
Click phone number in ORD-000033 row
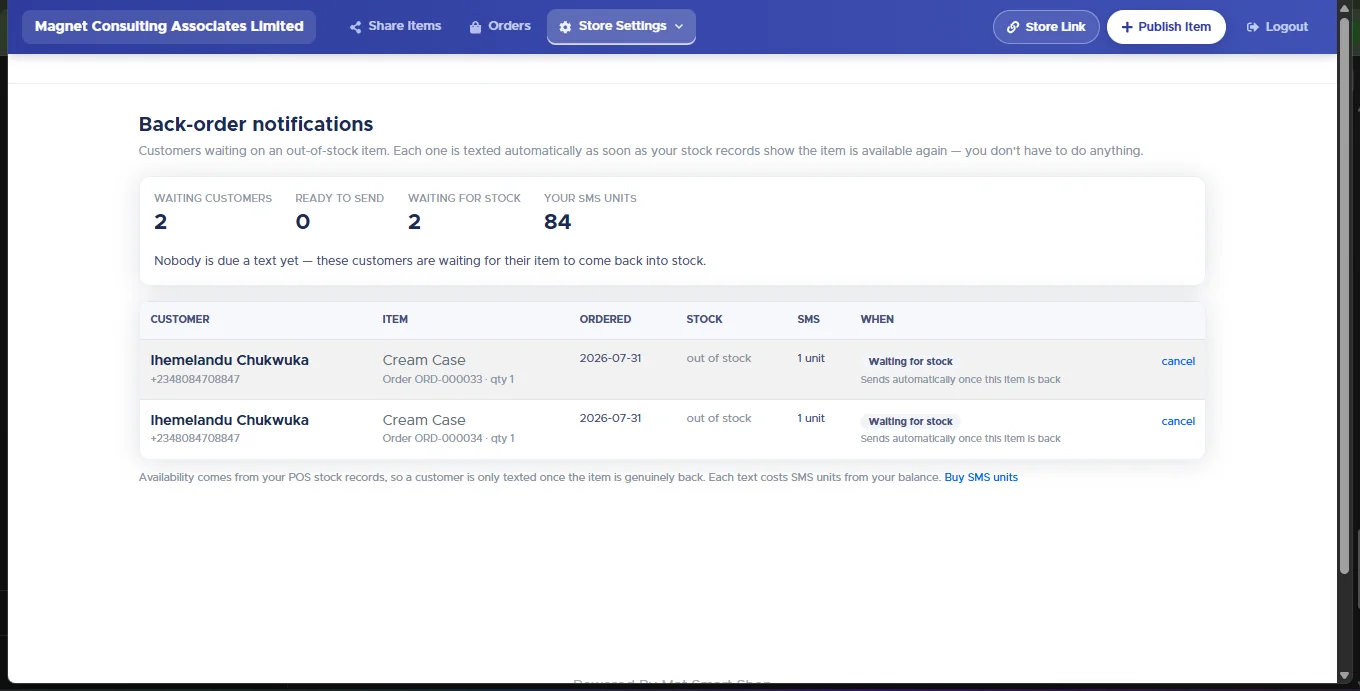click(195, 380)
